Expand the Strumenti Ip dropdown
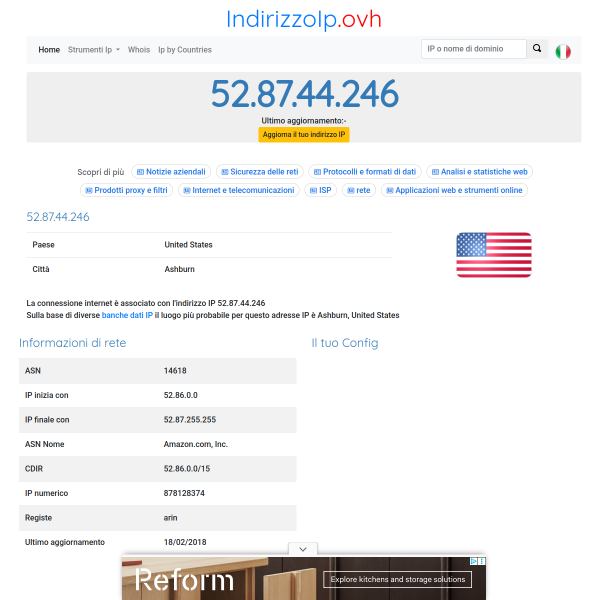Screen dimensions: 600x600 94,50
